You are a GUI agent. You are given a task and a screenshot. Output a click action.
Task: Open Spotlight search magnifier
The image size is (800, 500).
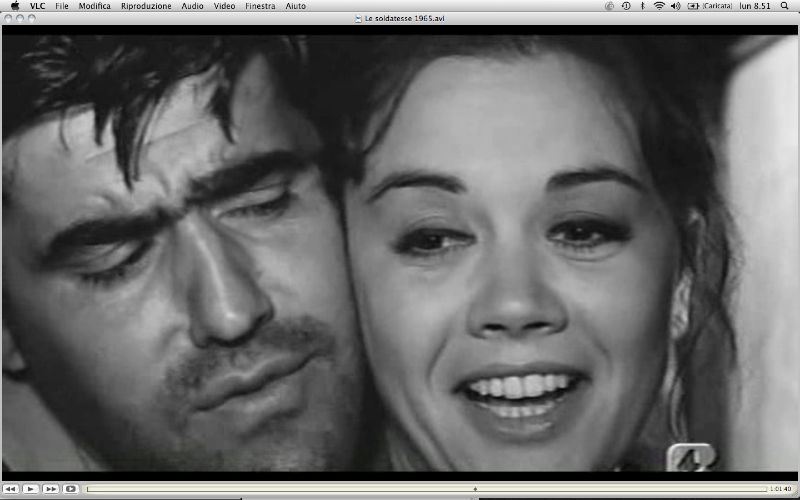click(x=785, y=6)
